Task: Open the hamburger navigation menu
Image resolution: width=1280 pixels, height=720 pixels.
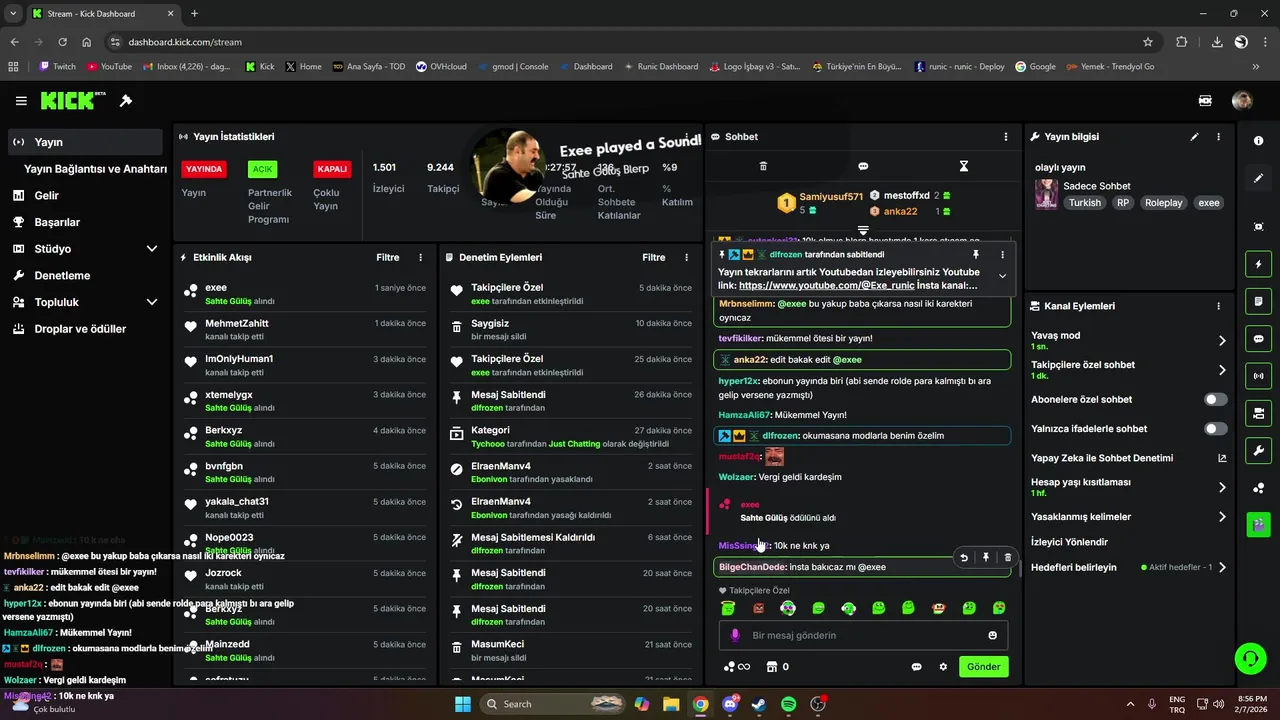Action: point(21,101)
